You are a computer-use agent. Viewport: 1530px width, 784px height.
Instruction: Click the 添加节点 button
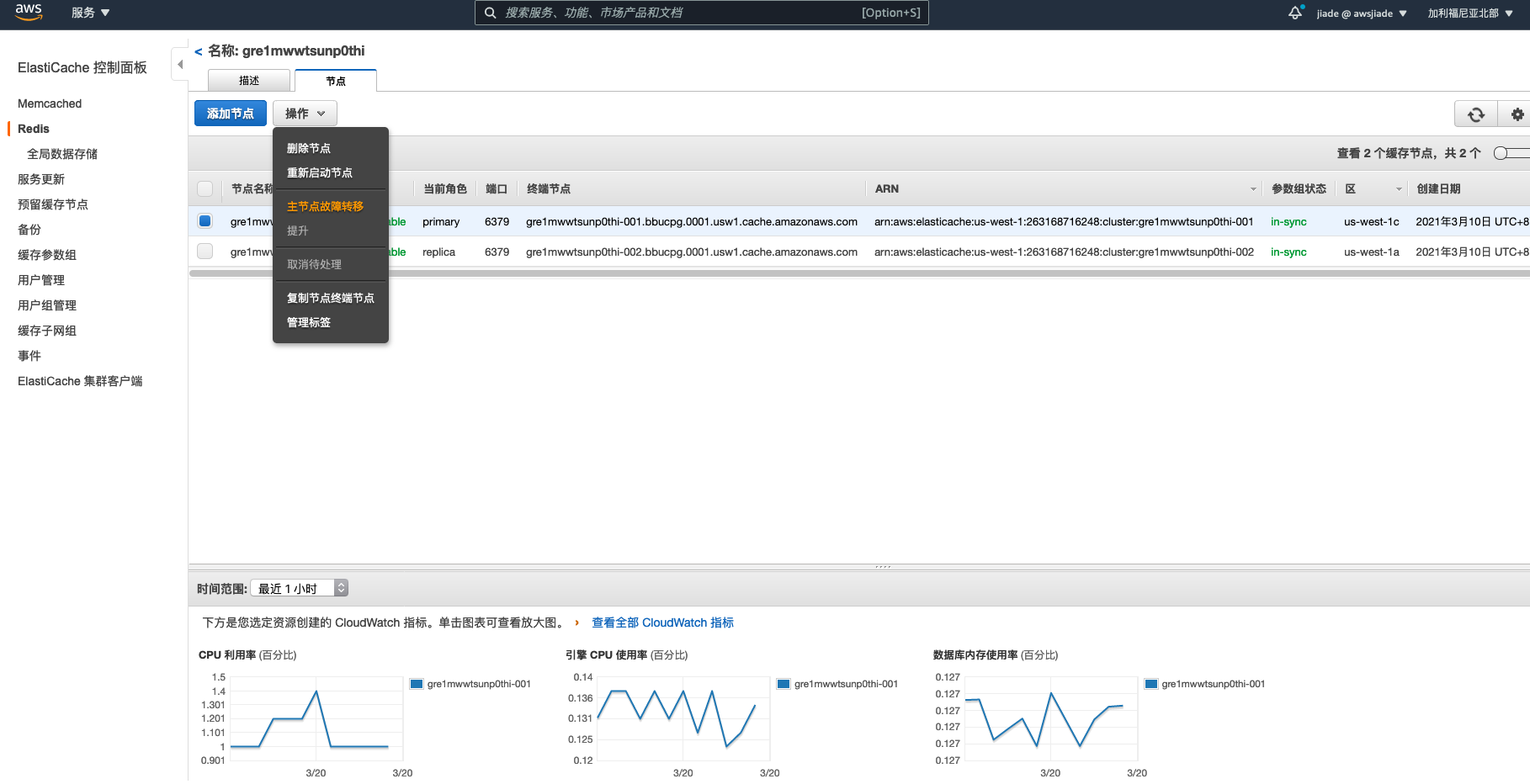tap(230, 113)
